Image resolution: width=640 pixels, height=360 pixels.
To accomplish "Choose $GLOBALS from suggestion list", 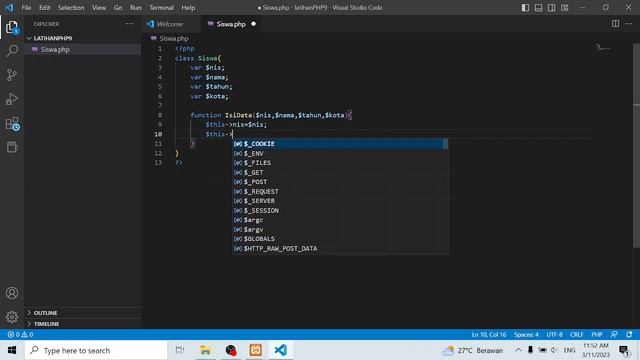I will [340, 239].
